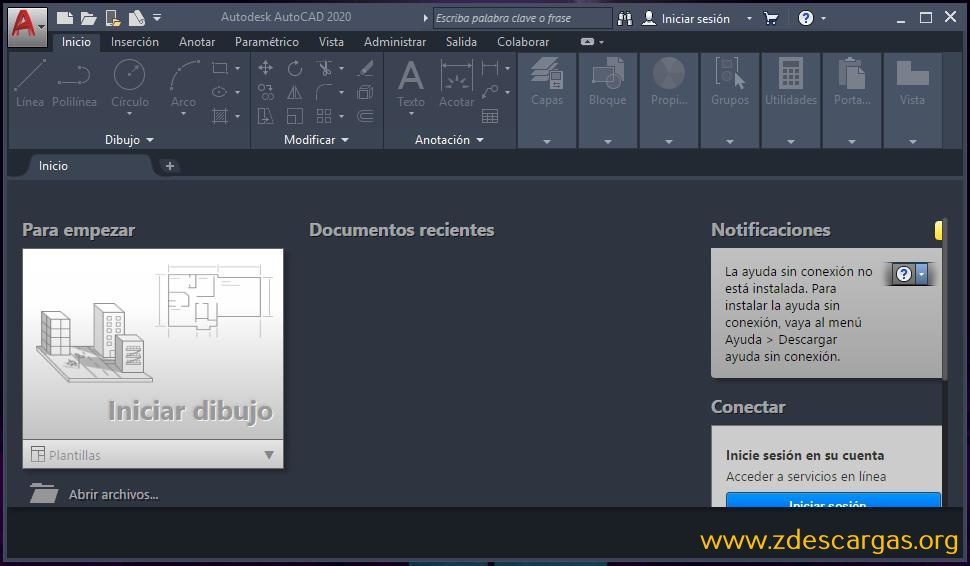Switch to the Administrar ribbon tab
The height and width of the screenshot is (566, 970).
pyautogui.click(x=395, y=42)
